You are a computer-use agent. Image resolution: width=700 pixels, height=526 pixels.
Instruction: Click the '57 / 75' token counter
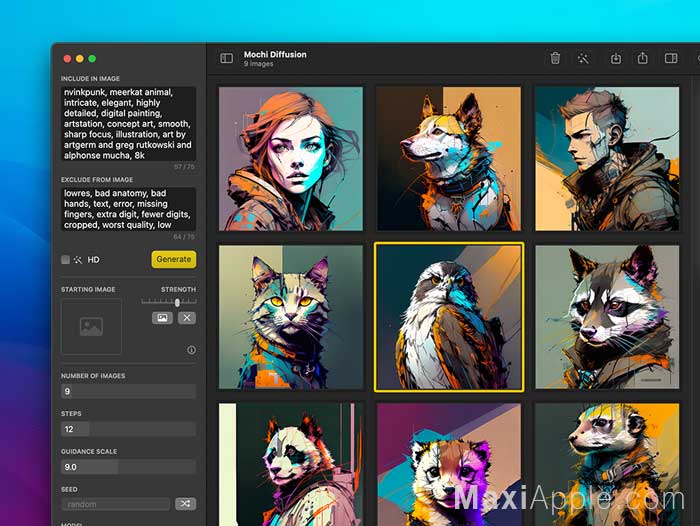point(184,167)
